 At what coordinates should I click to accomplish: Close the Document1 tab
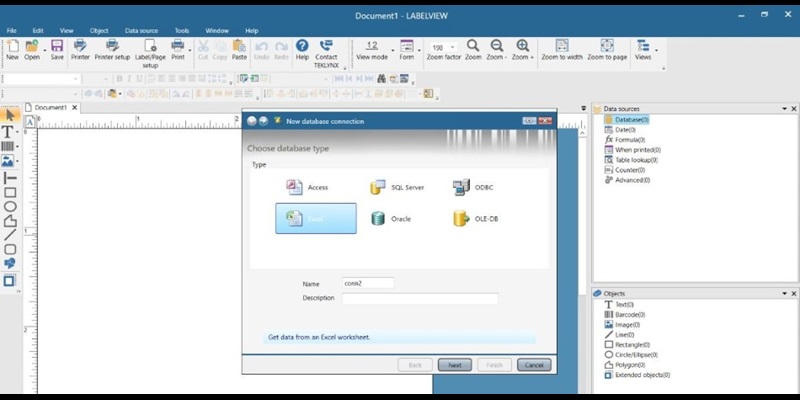pyautogui.click(x=74, y=108)
